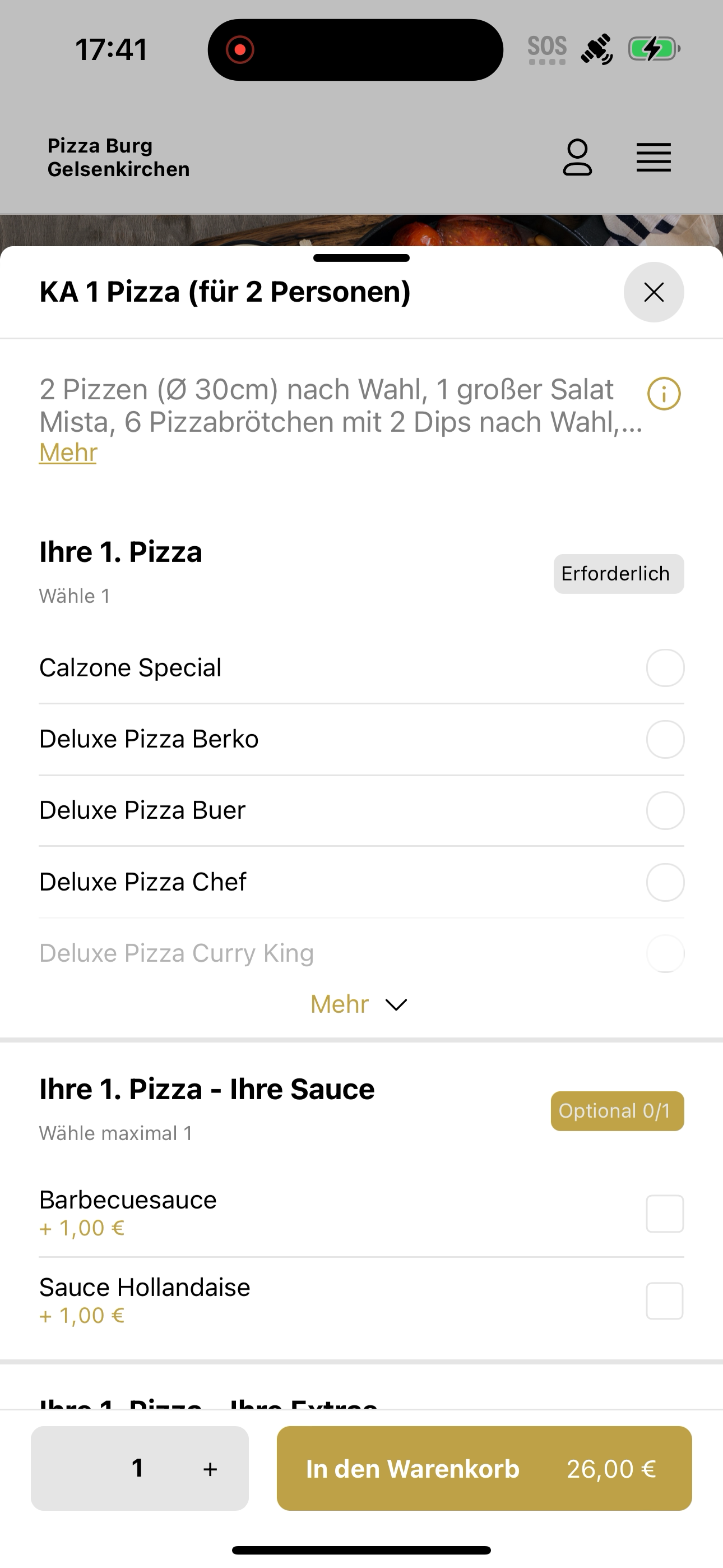Viewport: 723px width, 1568px height.
Task: Tap Pizza Burg Gelsenkirchen title
Action: pyautogui.click(x=119, y=158)
